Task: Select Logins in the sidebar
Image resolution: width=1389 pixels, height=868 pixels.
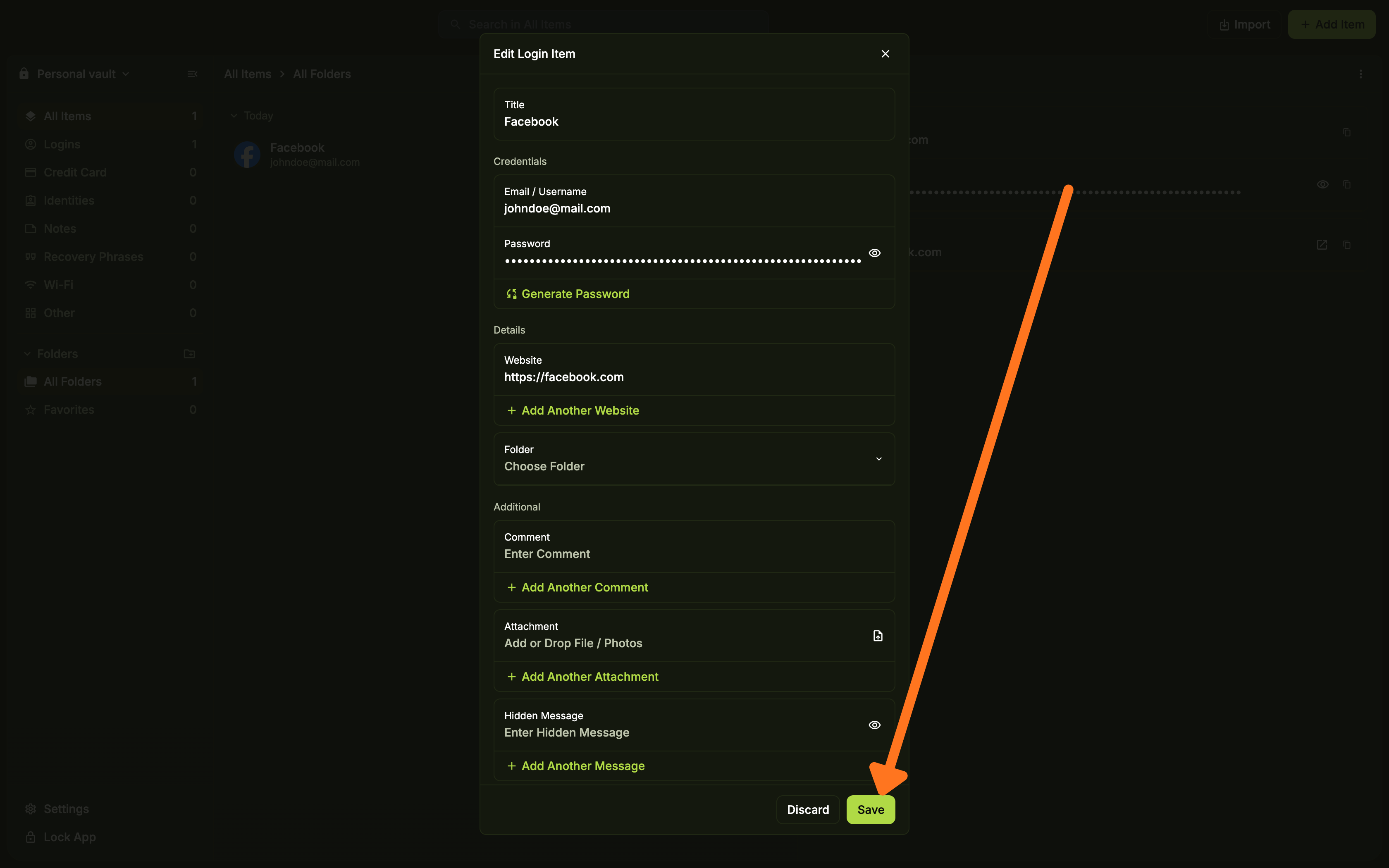Action: (x=62, y=144)
